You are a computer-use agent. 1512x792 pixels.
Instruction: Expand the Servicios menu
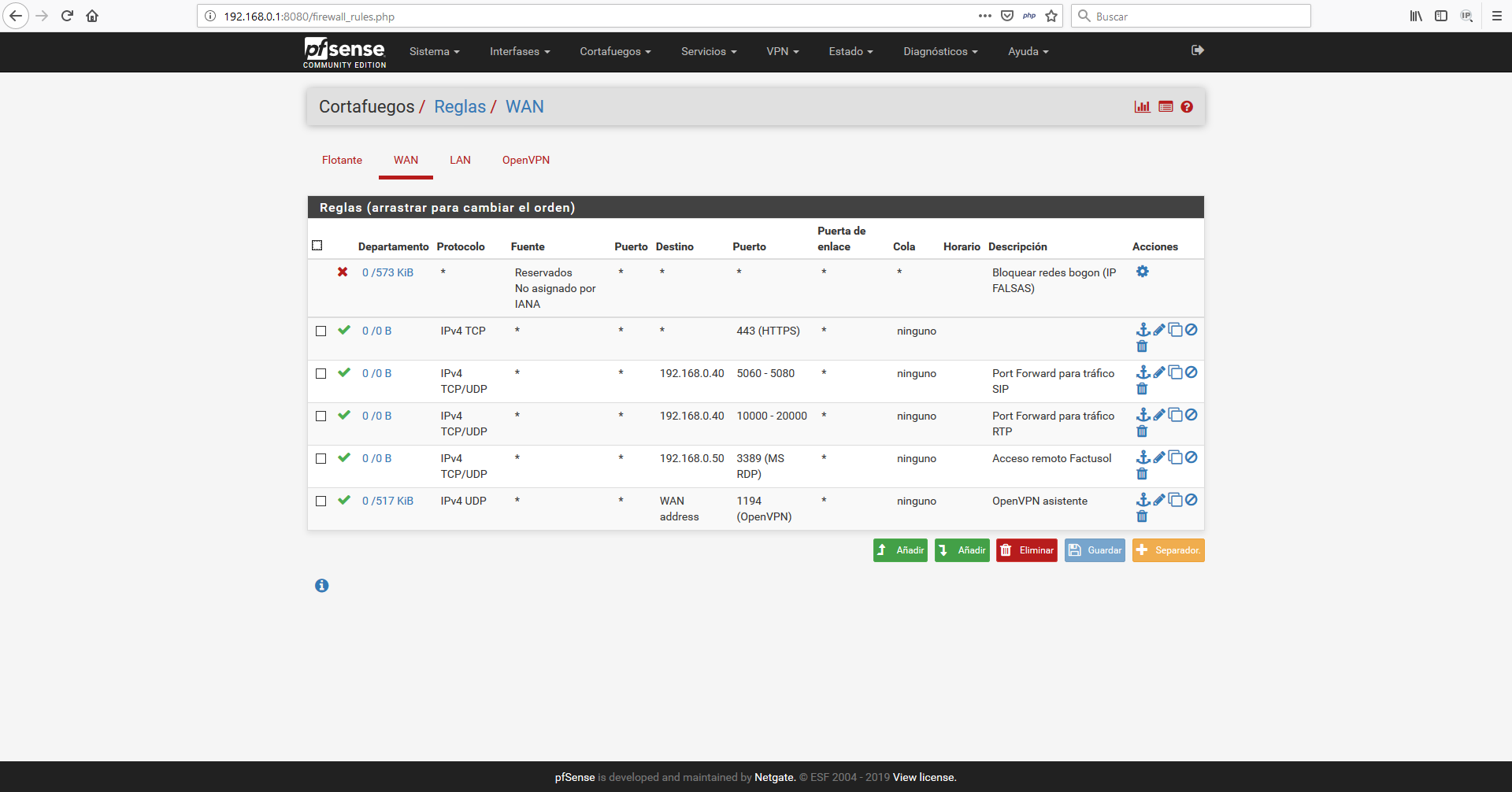click(709, 51)
